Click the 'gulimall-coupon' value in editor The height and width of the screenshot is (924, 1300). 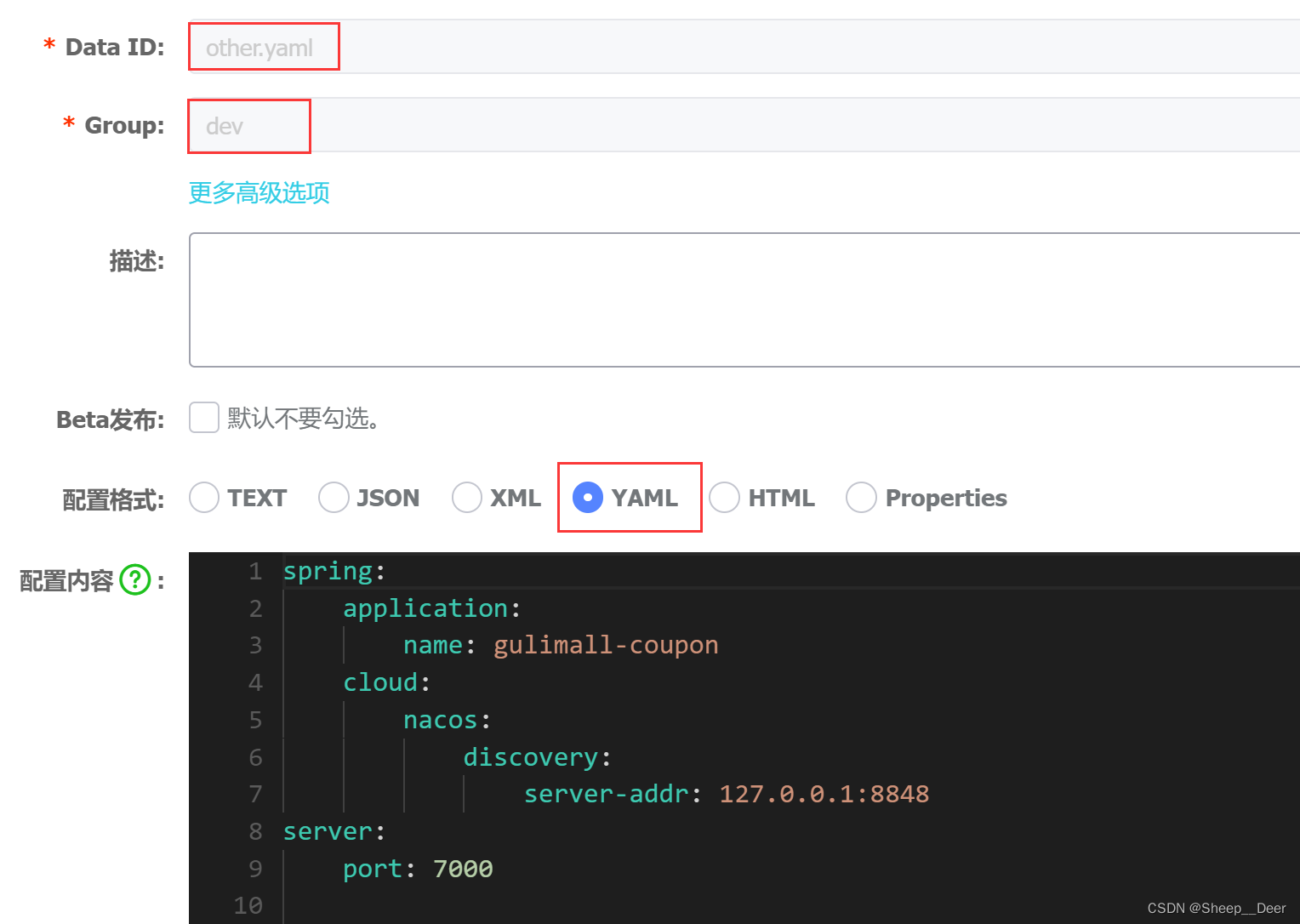tap(606, 645)
